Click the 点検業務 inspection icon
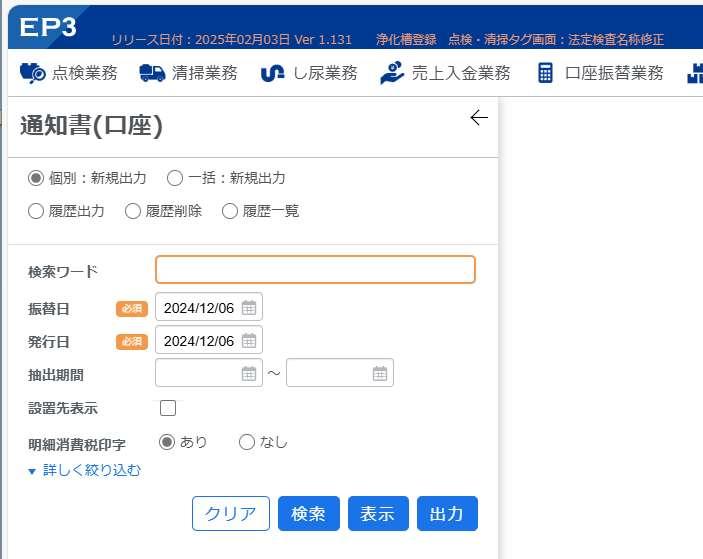The width and height of the screenshot is (703, 559). pyautogui.click(x=32, y=73)
